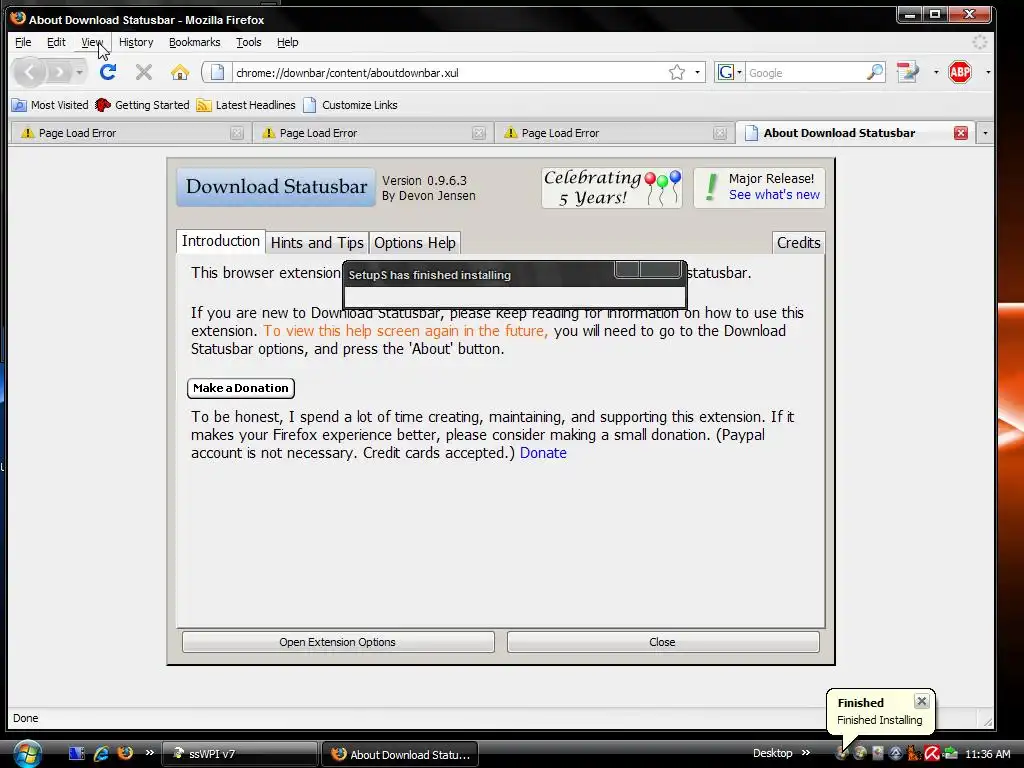Close the third Page Load Error tab

720,133
